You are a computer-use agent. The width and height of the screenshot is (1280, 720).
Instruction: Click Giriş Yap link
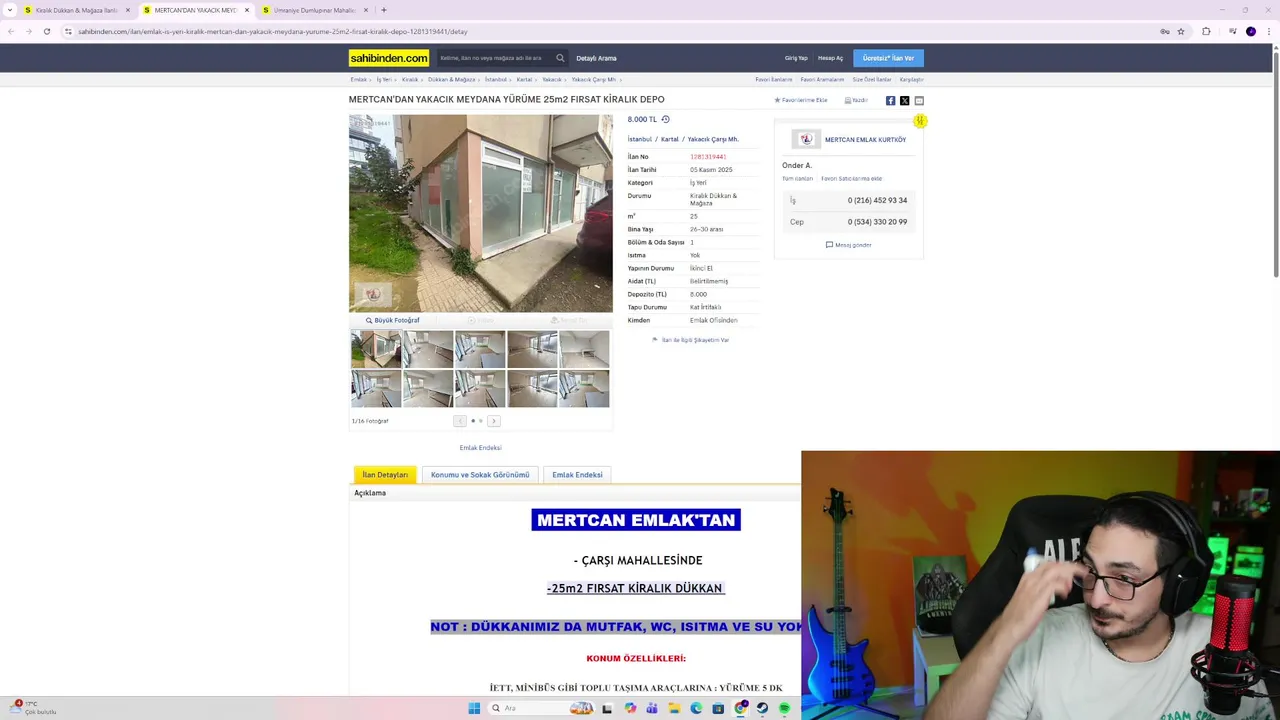click(796, 58)
